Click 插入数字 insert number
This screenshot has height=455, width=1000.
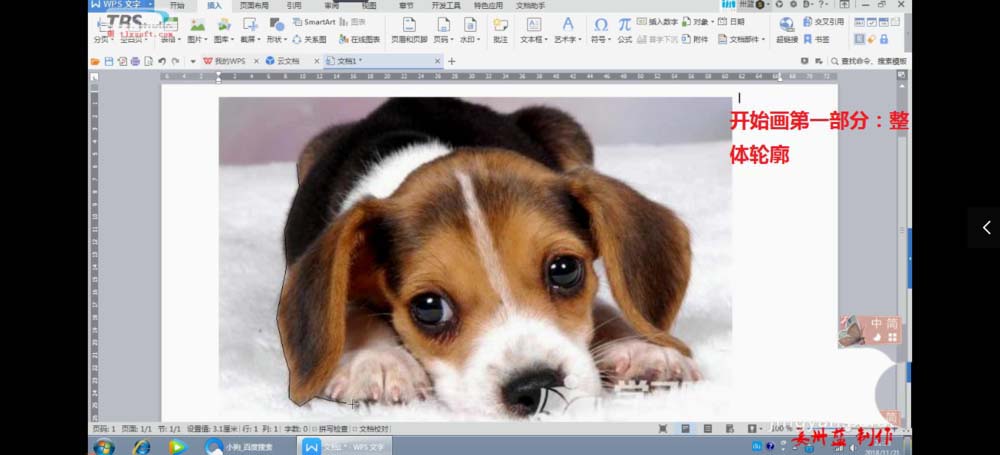click(657, 22)
